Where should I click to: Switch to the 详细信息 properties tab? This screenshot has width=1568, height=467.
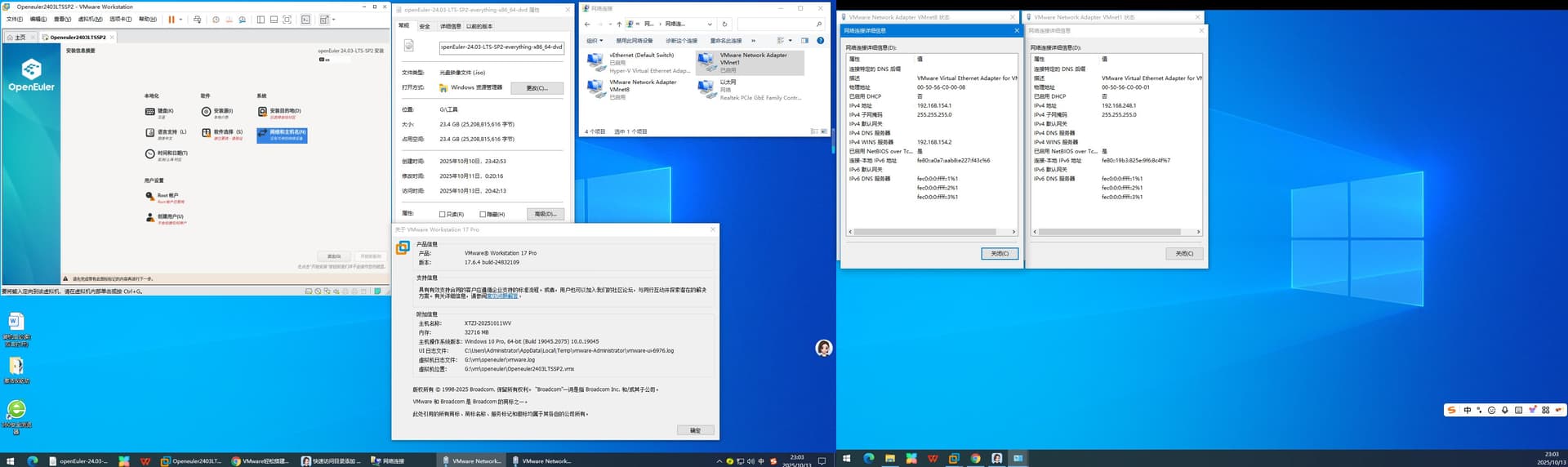click(x=450, y=26)
